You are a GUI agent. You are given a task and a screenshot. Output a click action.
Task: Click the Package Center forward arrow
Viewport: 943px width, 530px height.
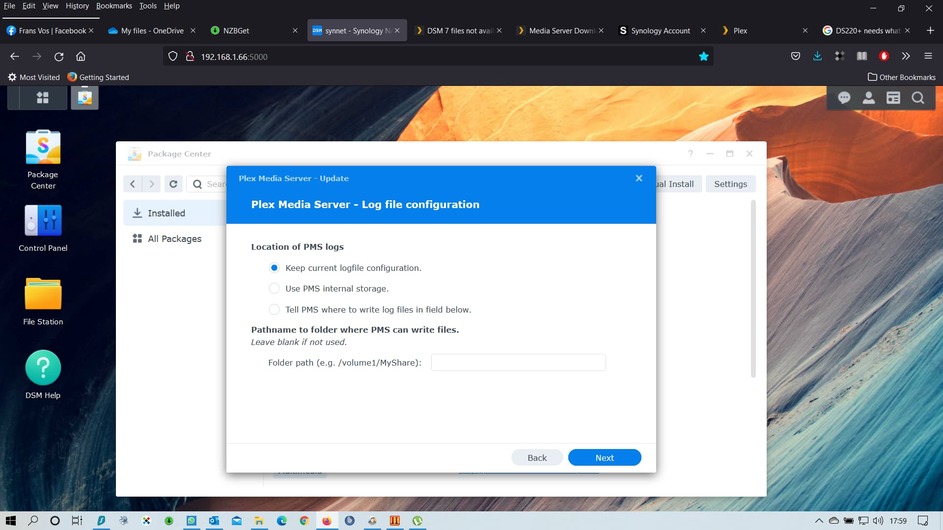tap(152, 184)
